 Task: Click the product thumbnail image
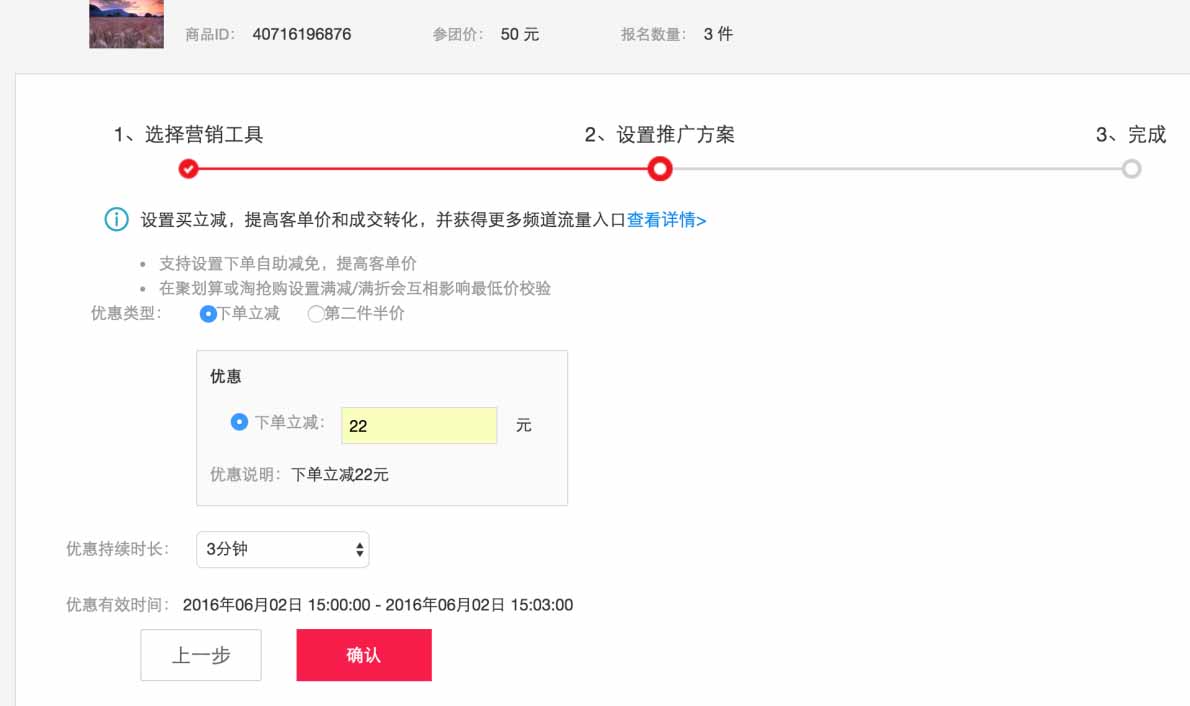126,24
